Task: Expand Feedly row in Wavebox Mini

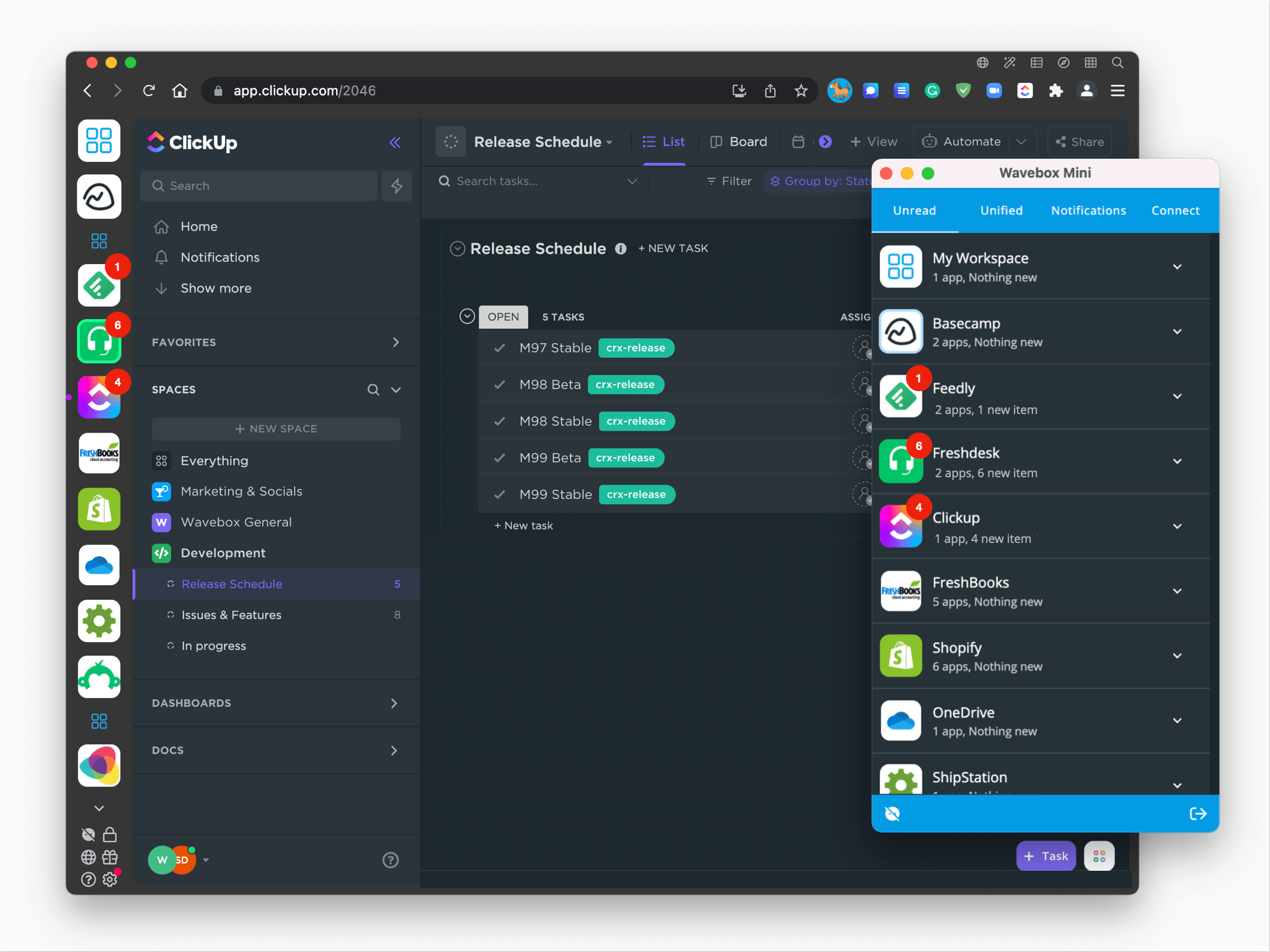Action: coord(1177,397)
